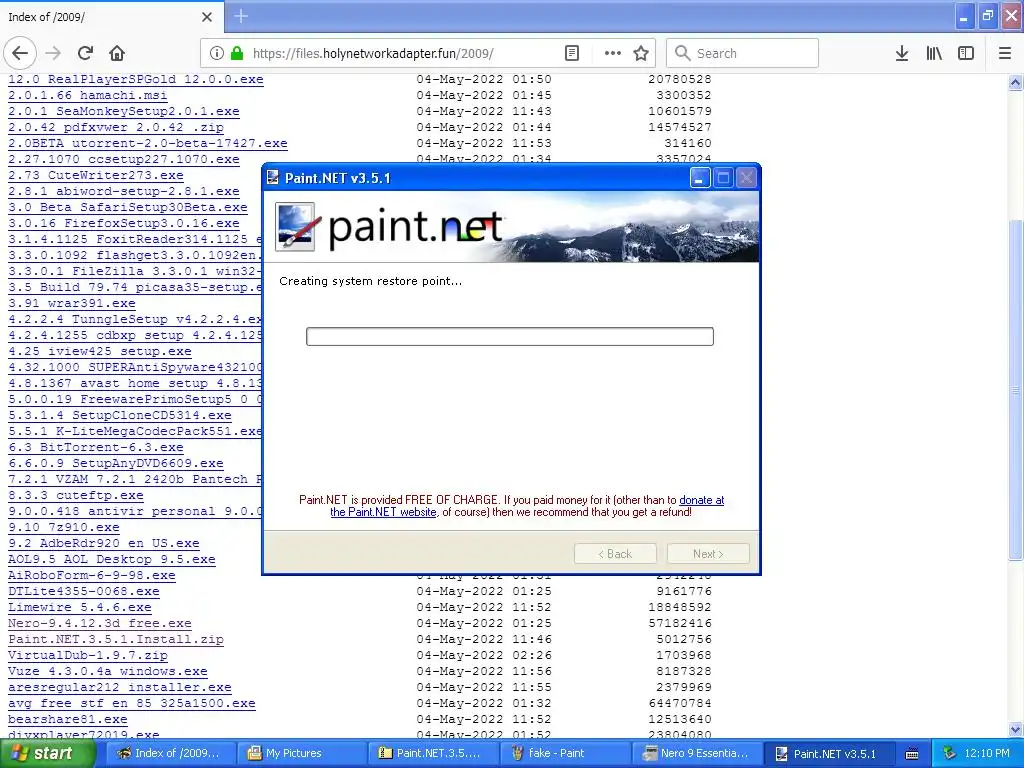Download CuteWriter273.exe
This screenshot has width=1024, height=768.
[x=96, y=176]
